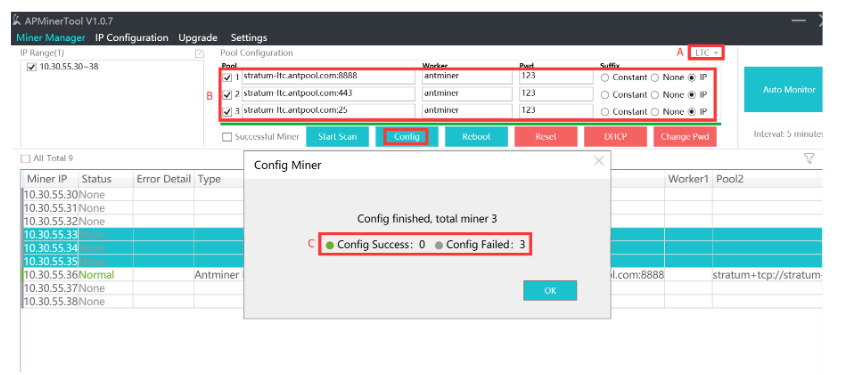Click the Miner IP column header
Screen dimensions: 842x375
(x=50, y=179)
